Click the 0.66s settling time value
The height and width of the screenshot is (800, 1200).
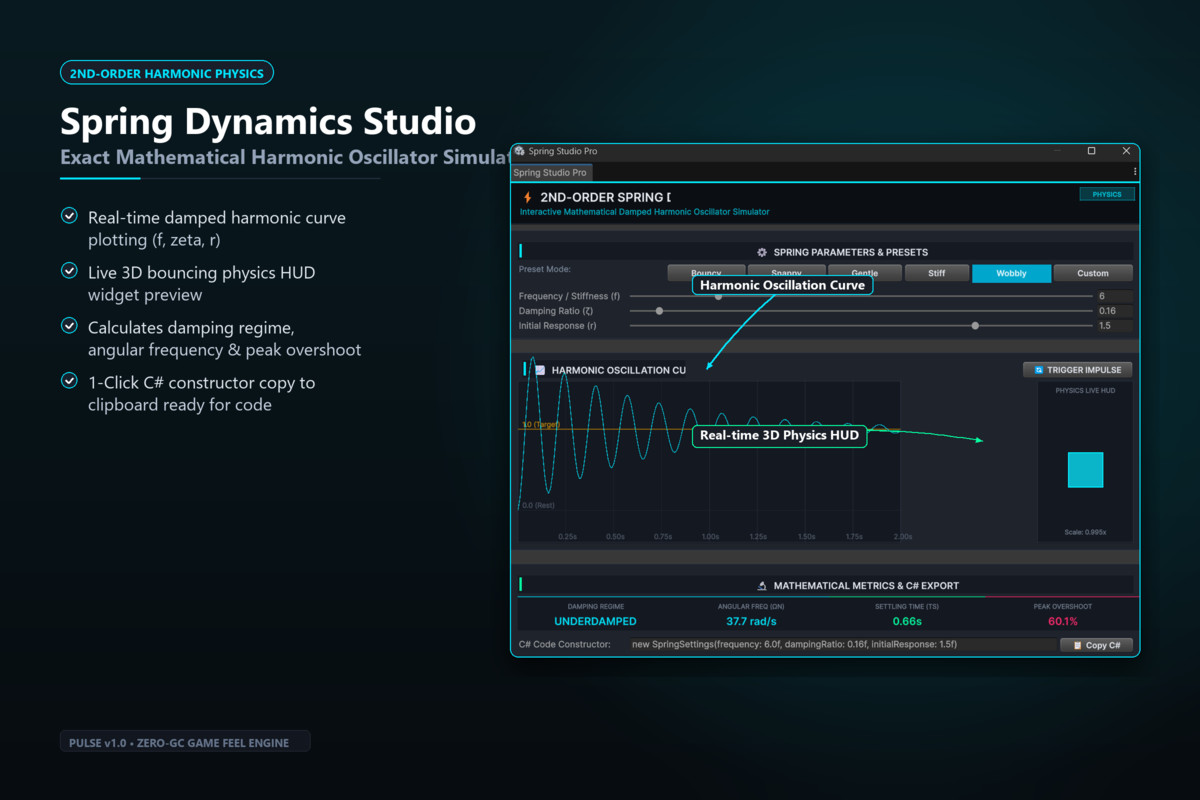[907, 621]
